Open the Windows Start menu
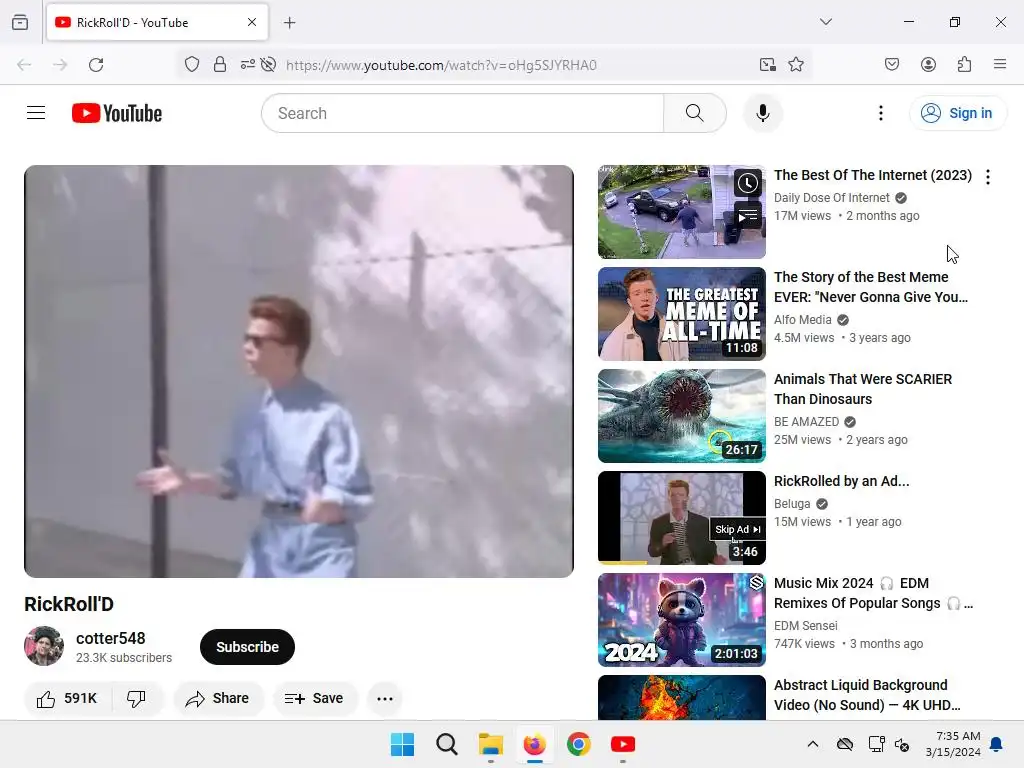Screen dimensions: 1024x768 pyautogui.click(x=402, y=744)
